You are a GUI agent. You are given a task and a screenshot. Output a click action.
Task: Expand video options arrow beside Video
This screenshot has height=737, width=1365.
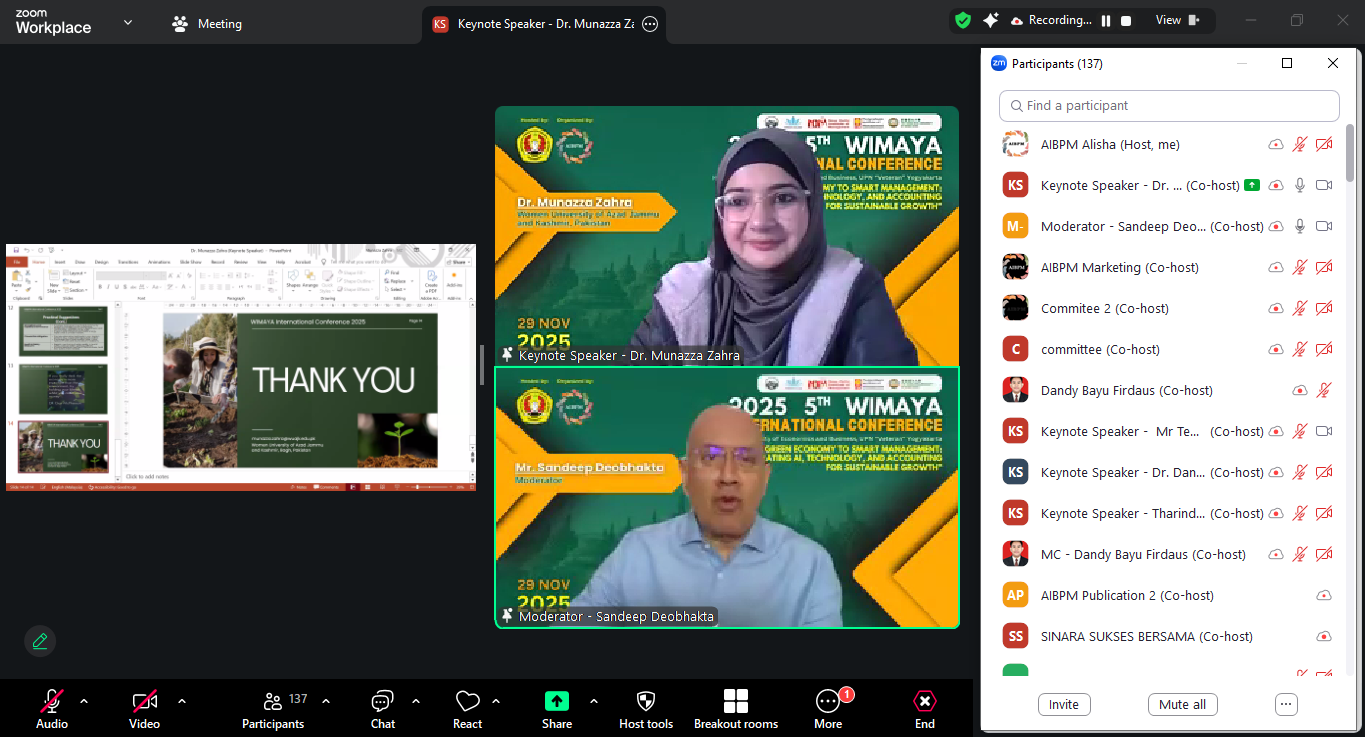point(182,701)
